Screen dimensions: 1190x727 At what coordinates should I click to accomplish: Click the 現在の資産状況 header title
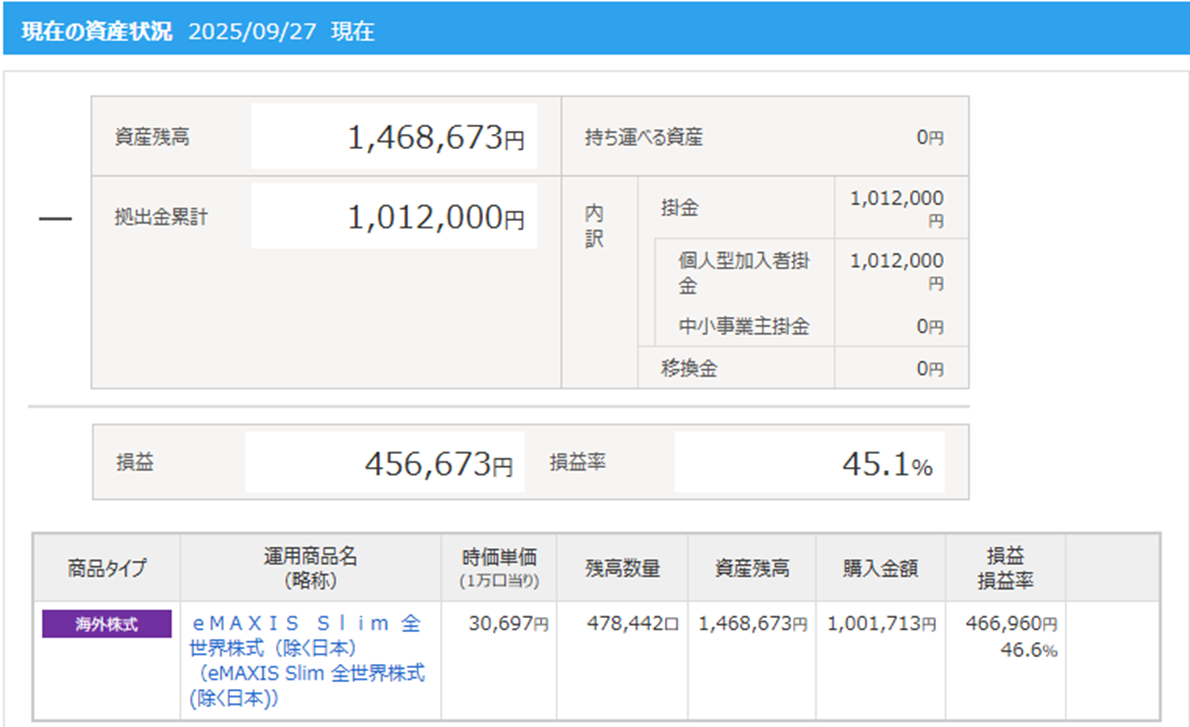tap(97, 31)
